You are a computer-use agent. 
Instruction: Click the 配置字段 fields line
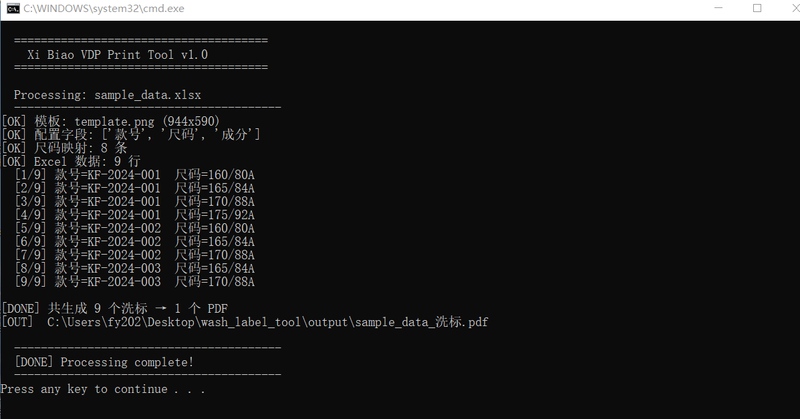(131, 135)
